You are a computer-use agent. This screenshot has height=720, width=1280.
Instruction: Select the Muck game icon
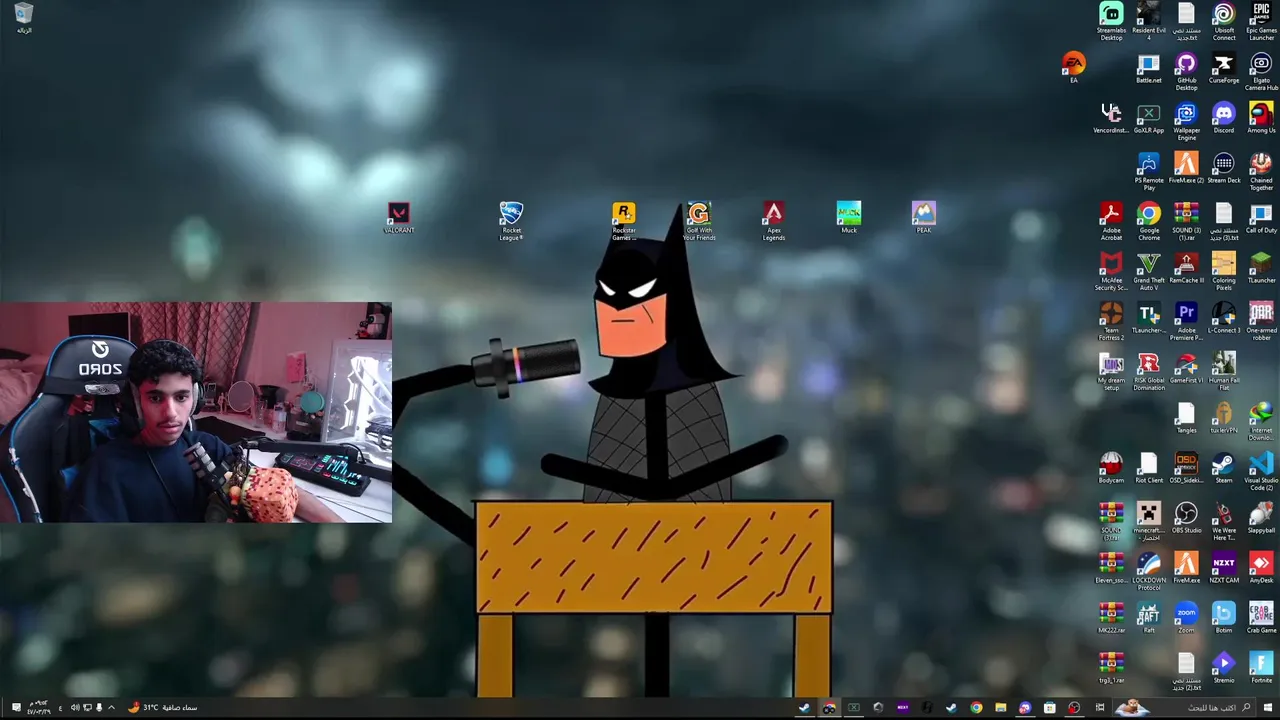848,218
